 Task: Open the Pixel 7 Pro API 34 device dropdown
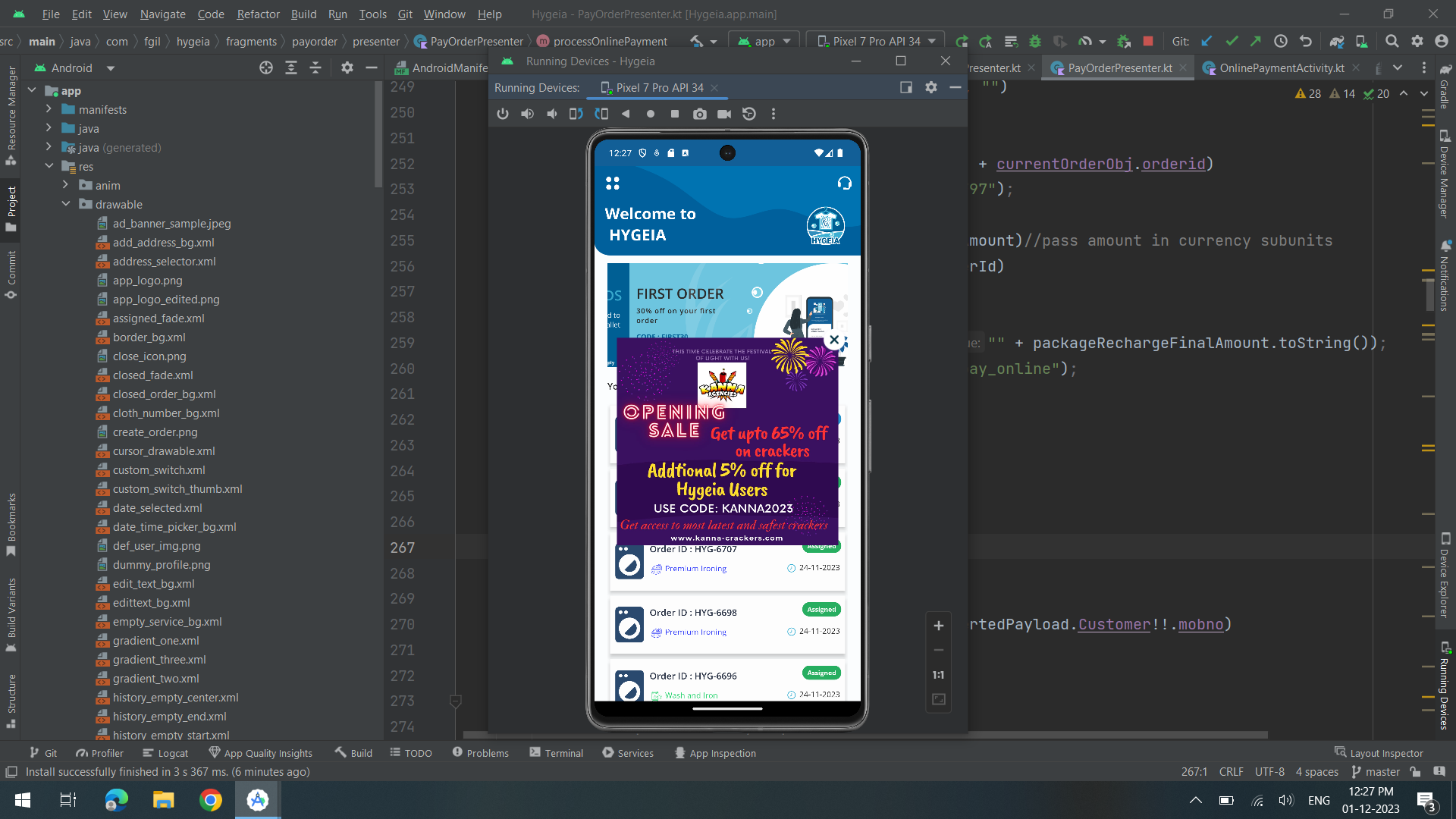coord(876,42)
